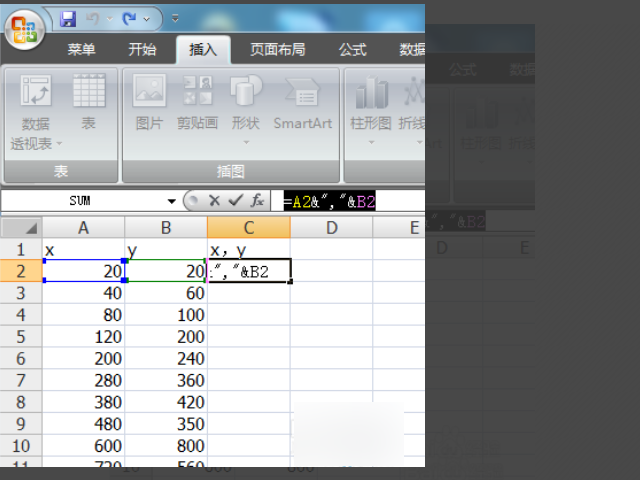The height and width of the screenshot is (480, 640).
Task: Insert a table using the 表 icon
Action: 89,102
